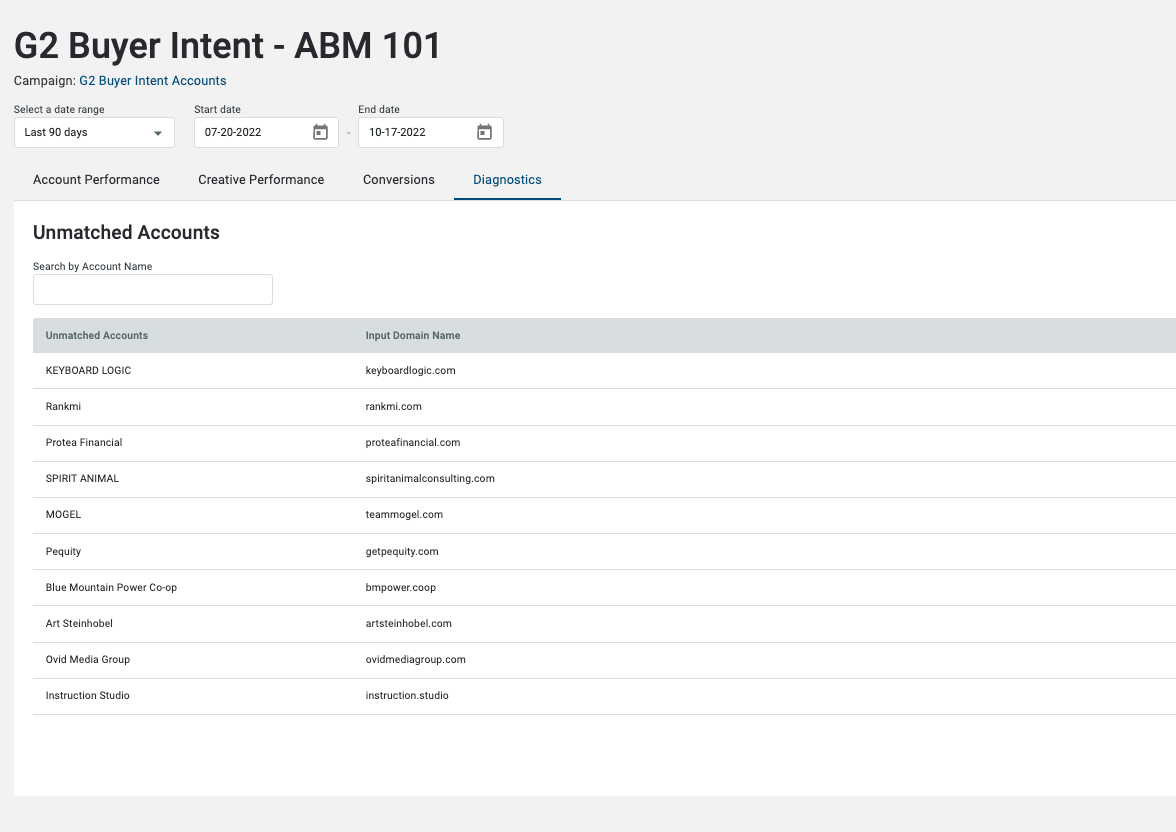Select the Rankmi account name

[63, 407]
